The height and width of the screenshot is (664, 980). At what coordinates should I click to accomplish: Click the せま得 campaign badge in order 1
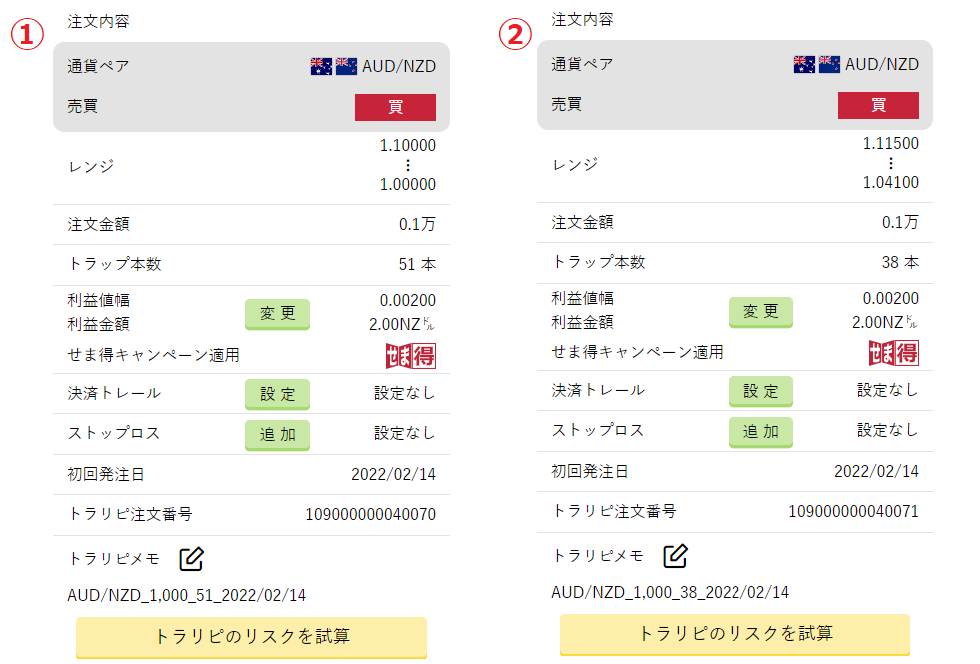click(411, 356)
